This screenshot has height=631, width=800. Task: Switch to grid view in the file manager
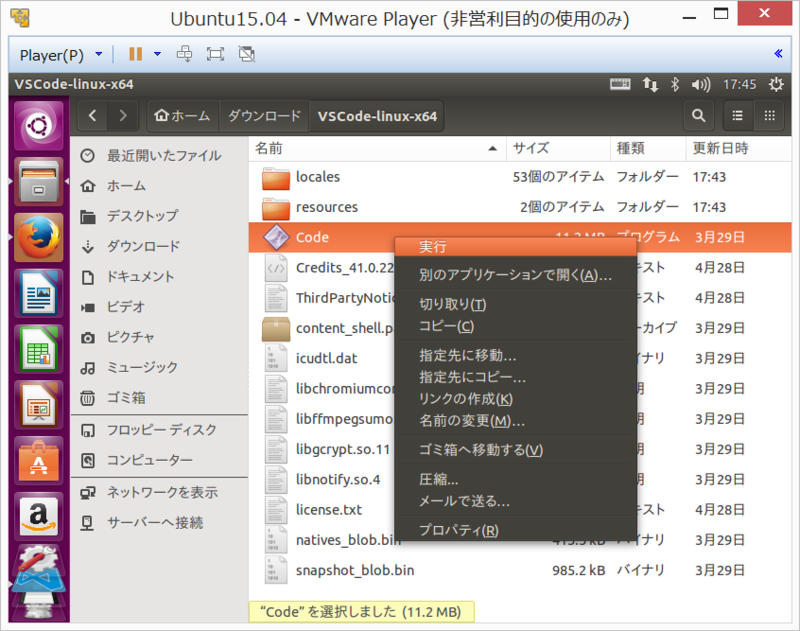click(x=770, y=115)
